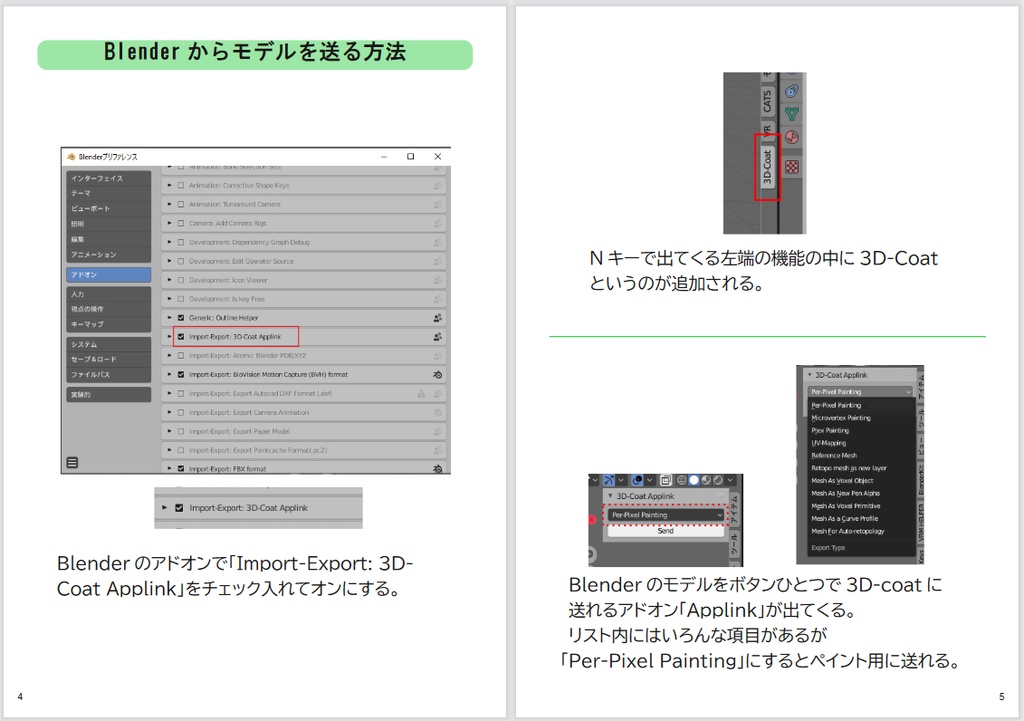Image resolution: width=1024 pixels, height=721 pixels.
Task: Select アドオン category in Preferences sidebar
Action: tap(108, 275)
